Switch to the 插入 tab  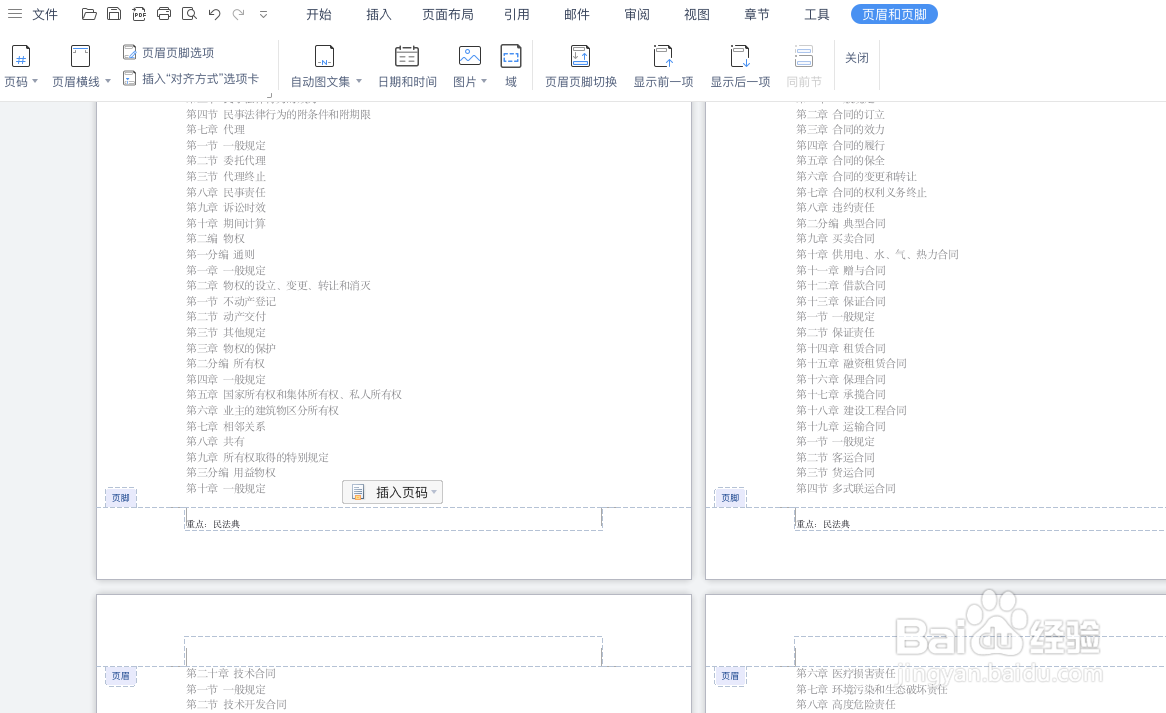coord(379,14)
